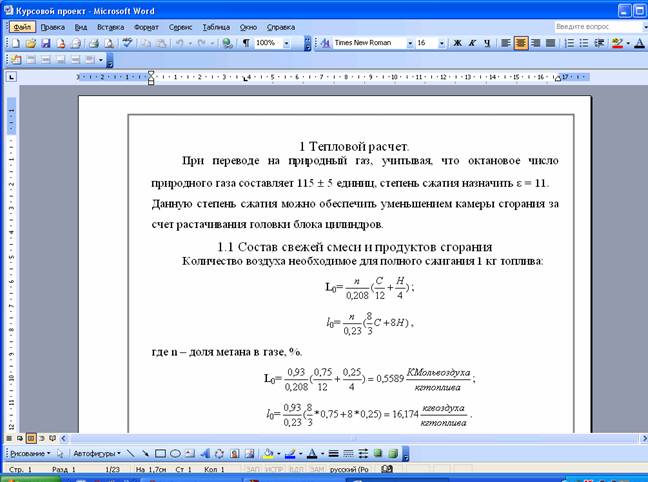648x482 pixels.
Task: Apply shadow style to shape
Action: pyautogui.click(x=378, y=453)
